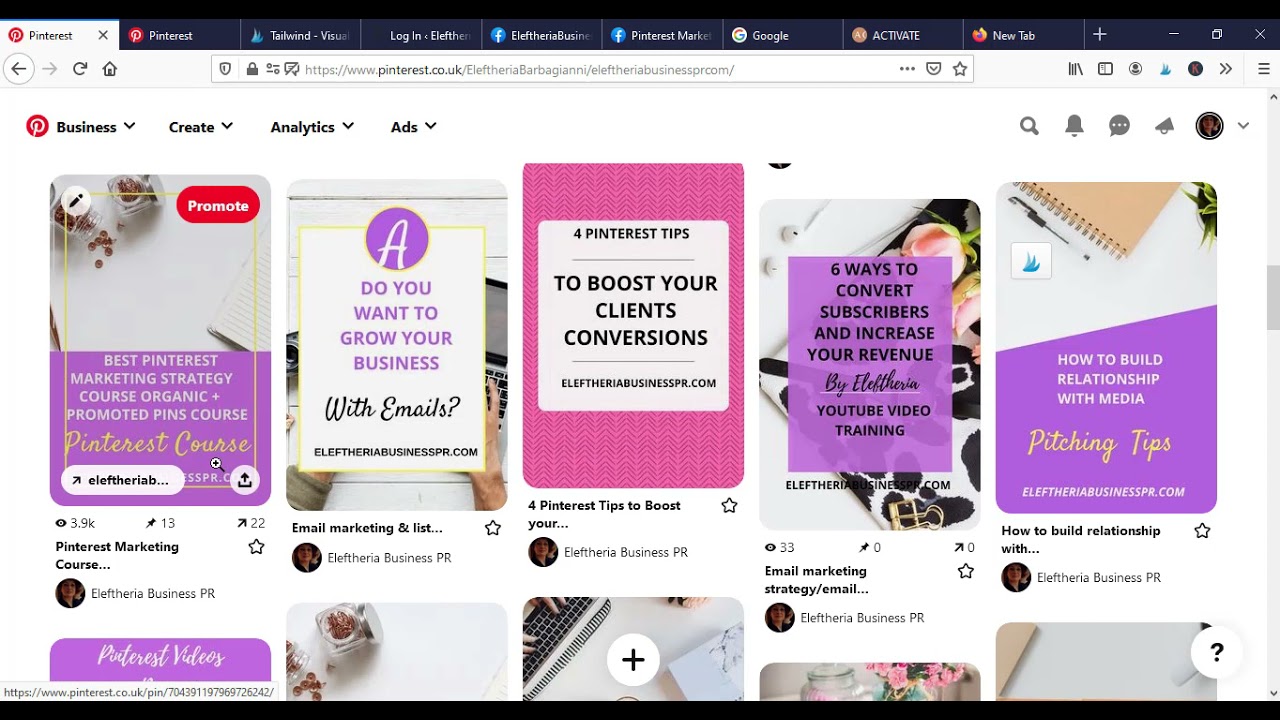Screen dimensions: 1280x720
Task: Show tracking protection shield info
Action: [x=225, y=69]
